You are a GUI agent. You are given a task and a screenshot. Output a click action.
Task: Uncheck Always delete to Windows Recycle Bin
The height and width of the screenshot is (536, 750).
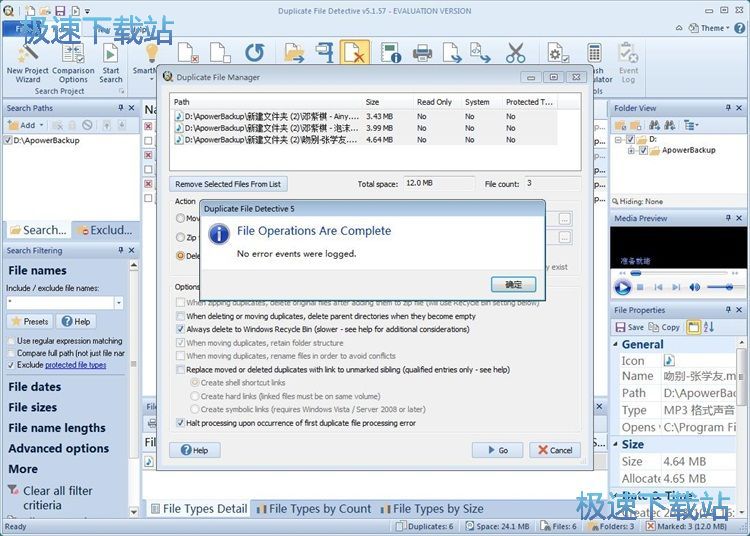coord(180,329)
